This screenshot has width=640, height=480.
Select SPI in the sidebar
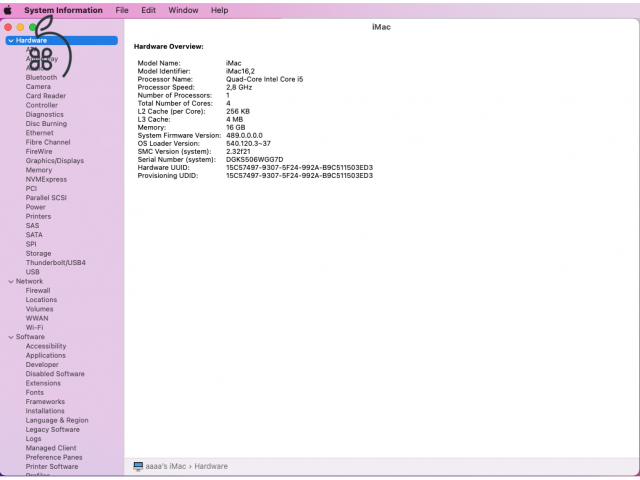(x=31, y=244)
